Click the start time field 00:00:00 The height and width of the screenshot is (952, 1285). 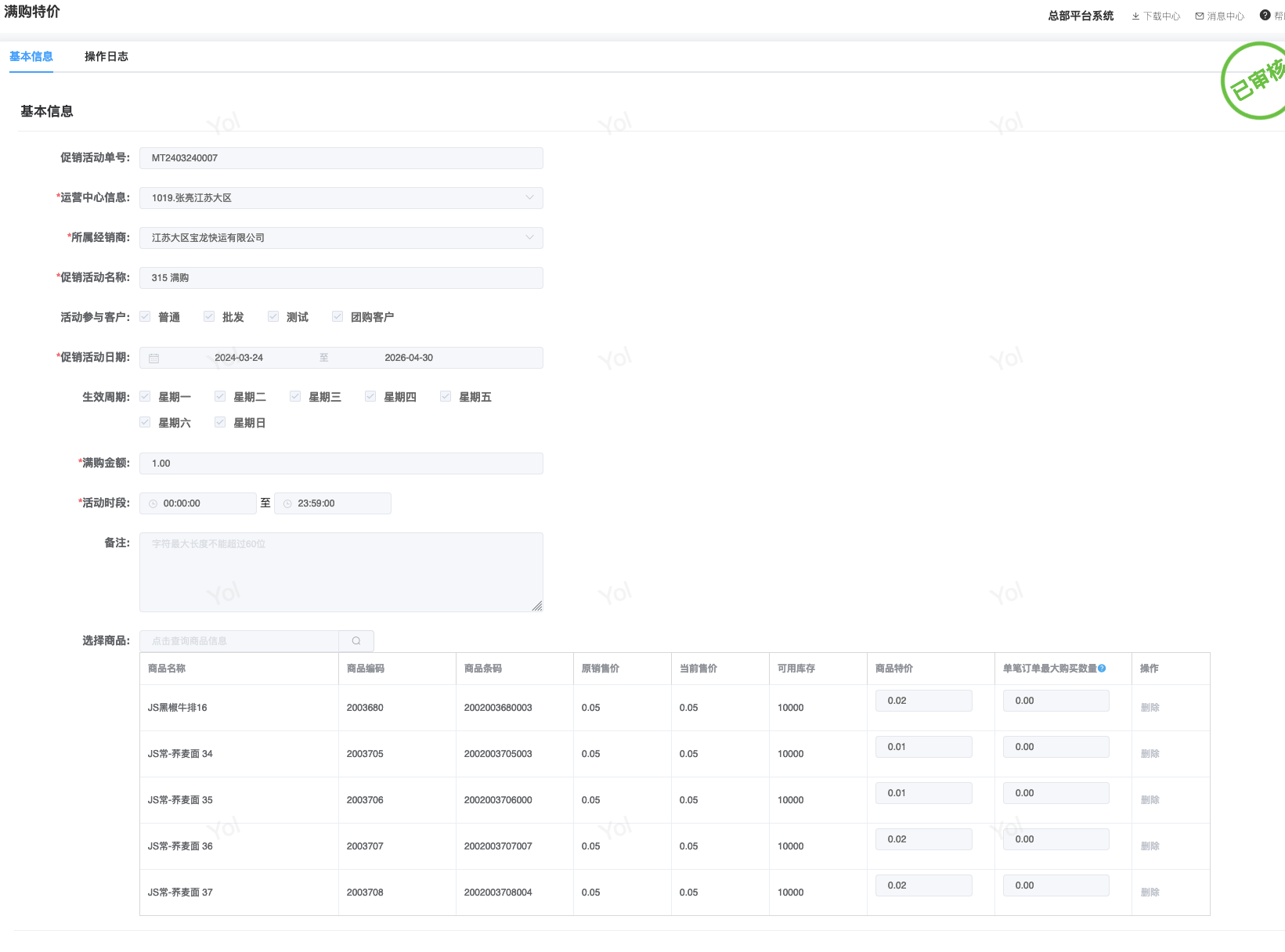coord(198,503)
